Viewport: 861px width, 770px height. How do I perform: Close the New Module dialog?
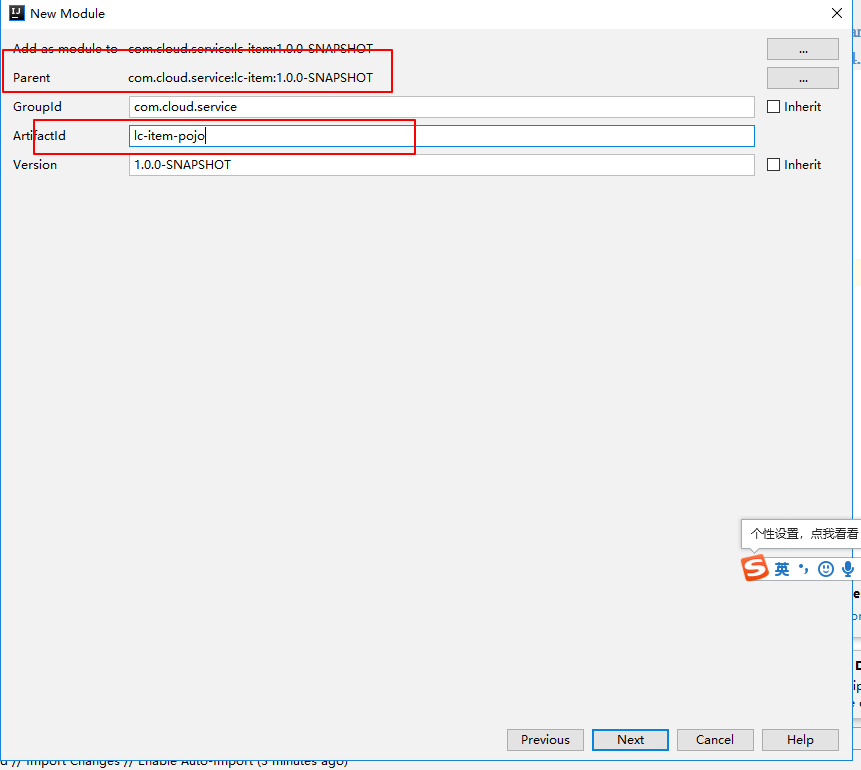[x=837, y=13]
